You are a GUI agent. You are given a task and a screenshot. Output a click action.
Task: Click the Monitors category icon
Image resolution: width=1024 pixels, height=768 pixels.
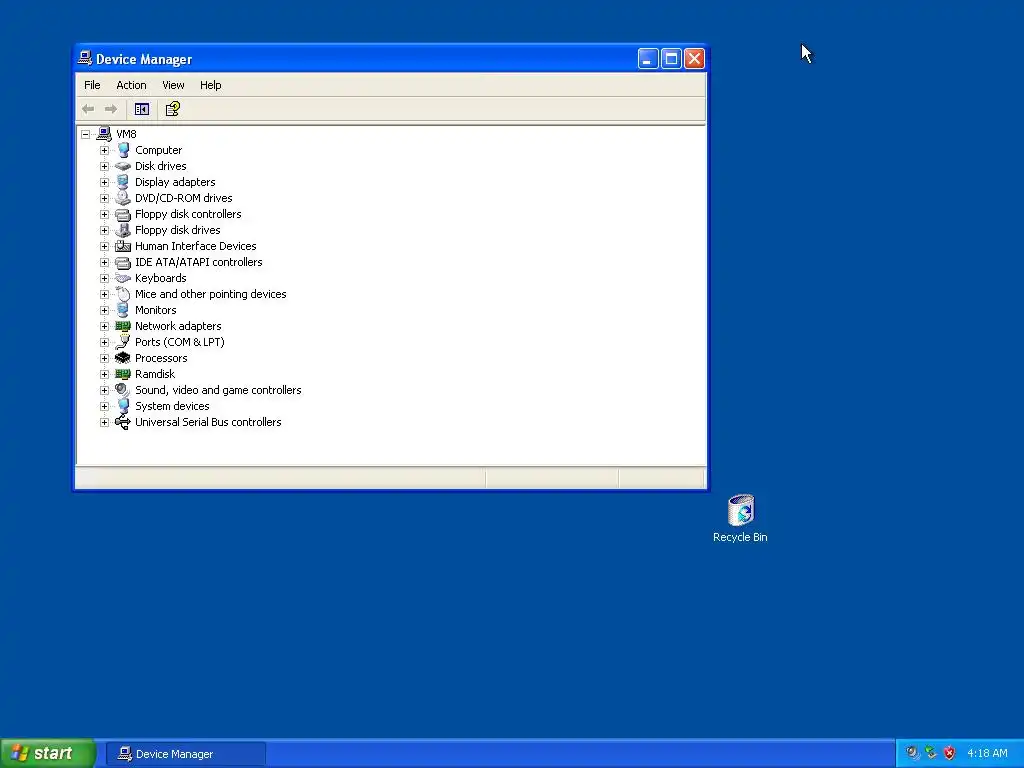coord(123,310)
